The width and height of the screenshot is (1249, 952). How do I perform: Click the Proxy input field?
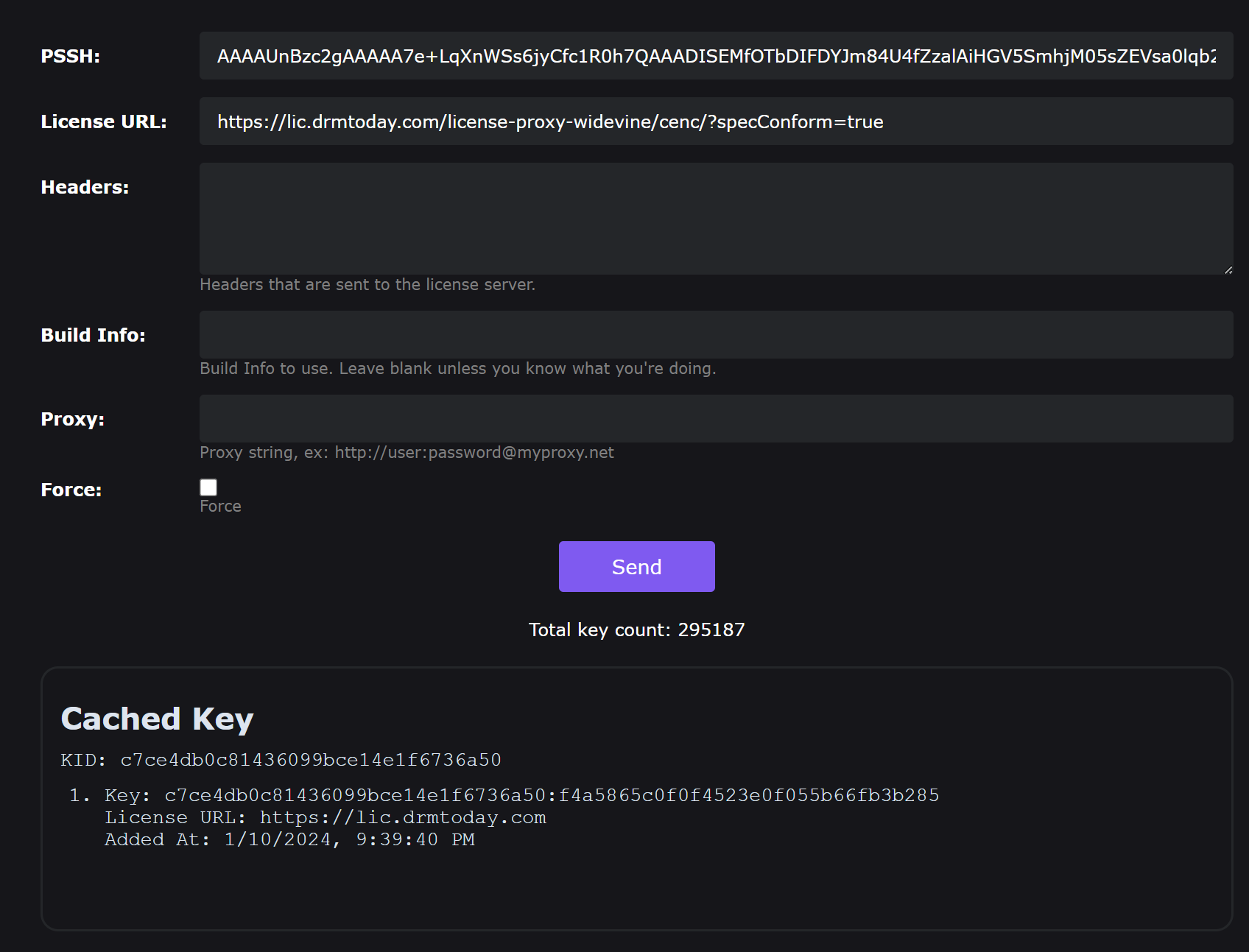(716, 419)
